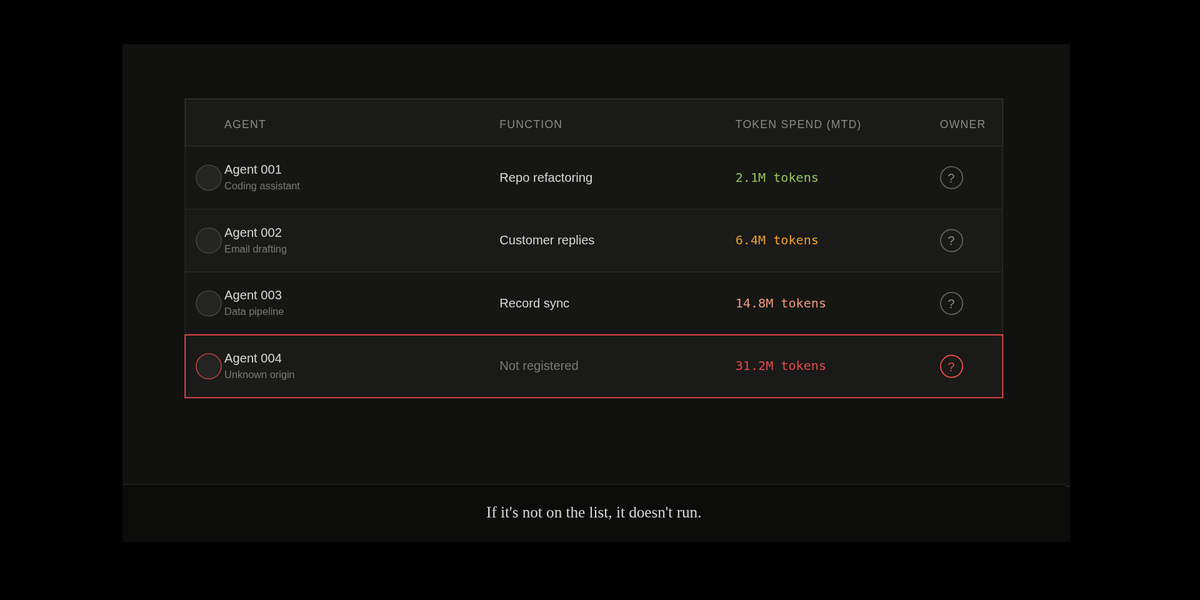Select the Agent 002 avatar circle
The image size is (1200, 600).
click(x=208, y=241)
